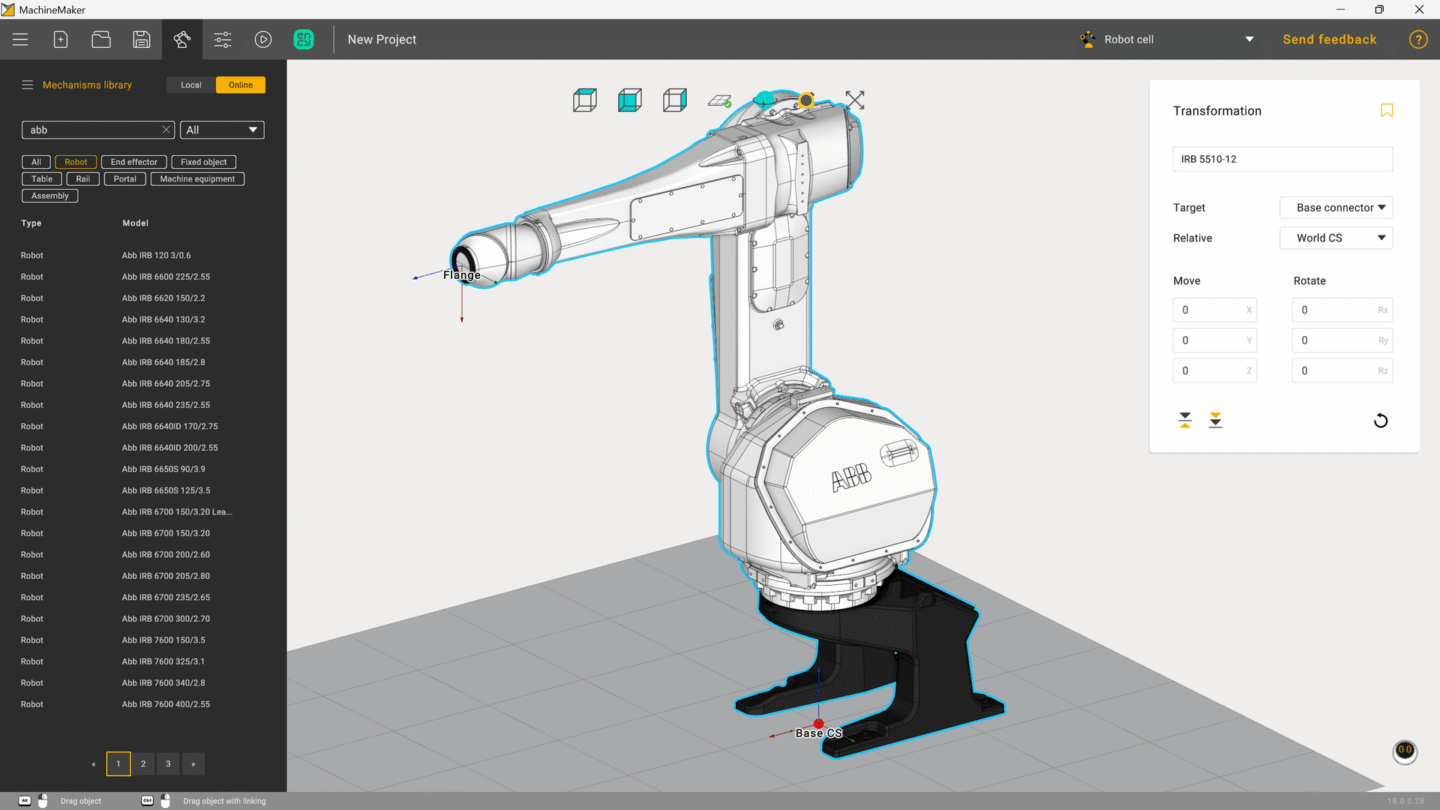Click the wireframe view cube icon

click(584, 100)
